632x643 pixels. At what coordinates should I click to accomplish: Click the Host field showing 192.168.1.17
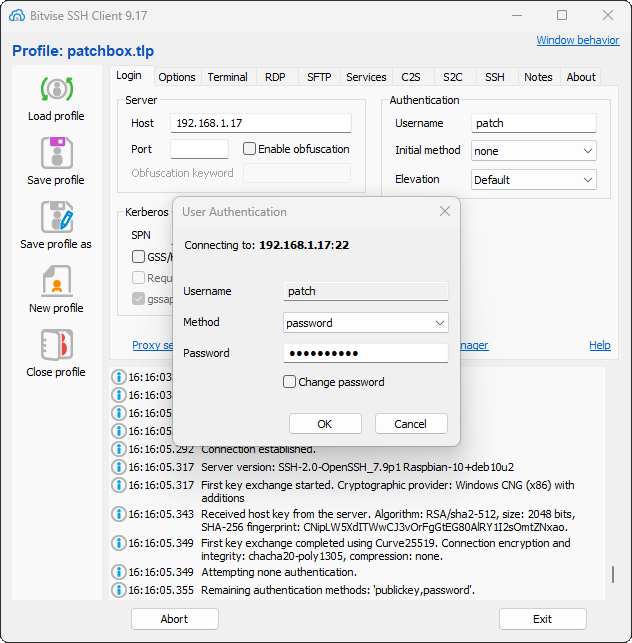point(261,123)
